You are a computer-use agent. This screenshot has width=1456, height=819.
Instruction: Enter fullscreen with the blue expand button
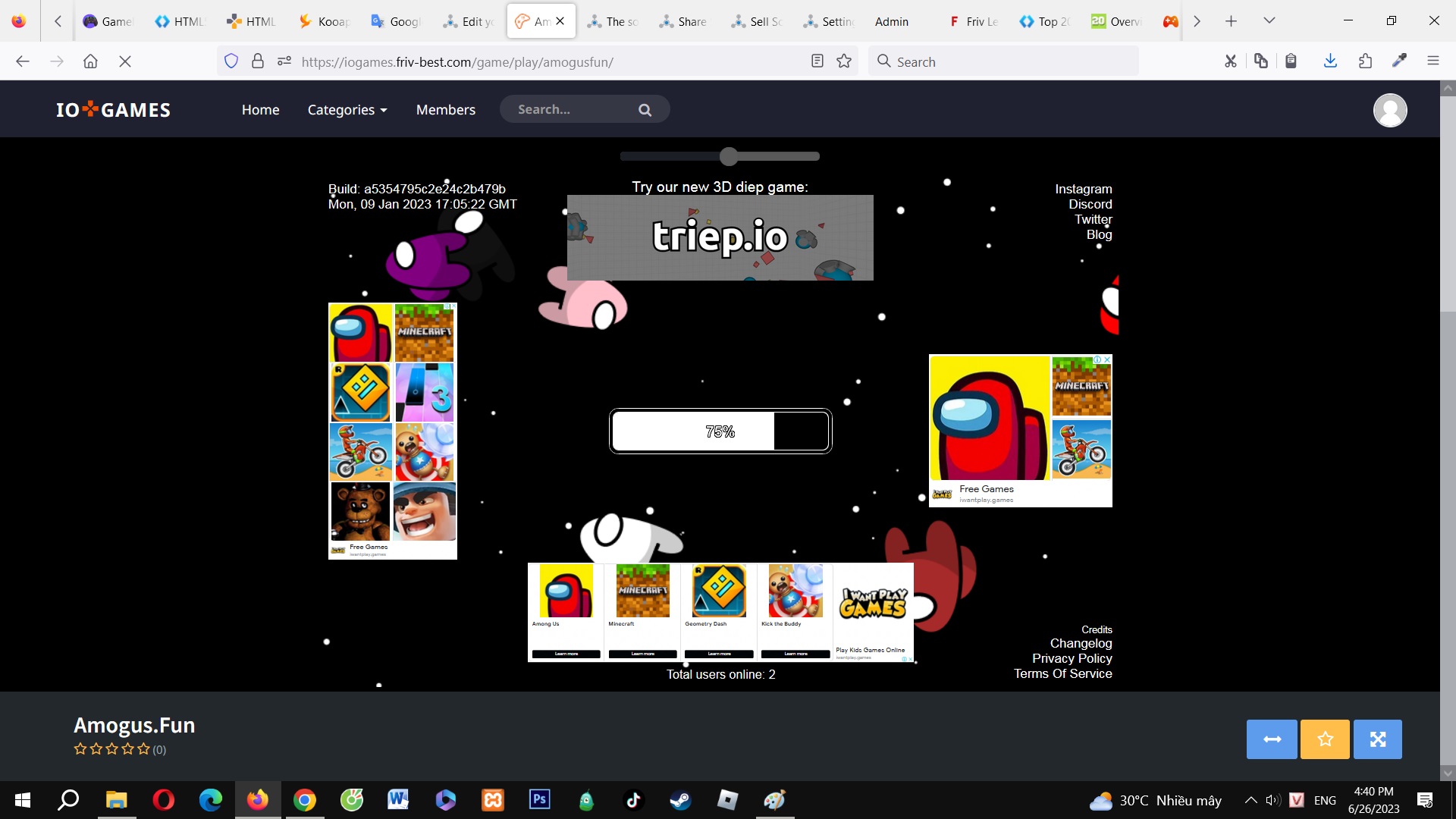point(1377,739)
